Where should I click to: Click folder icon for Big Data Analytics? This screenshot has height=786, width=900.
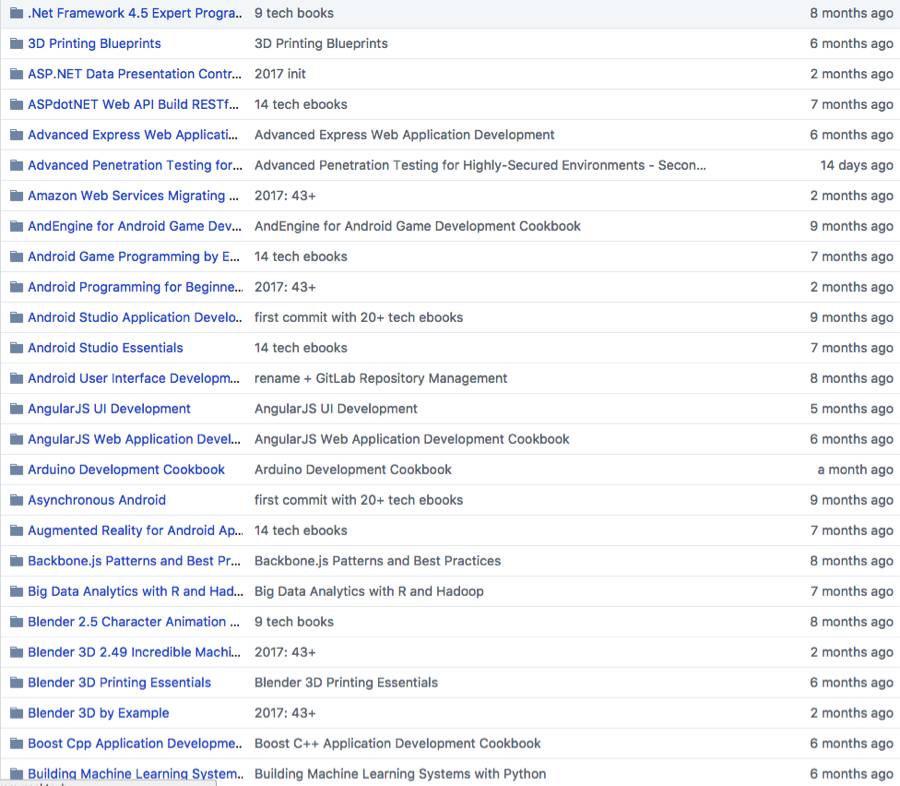tap(17, 591)
